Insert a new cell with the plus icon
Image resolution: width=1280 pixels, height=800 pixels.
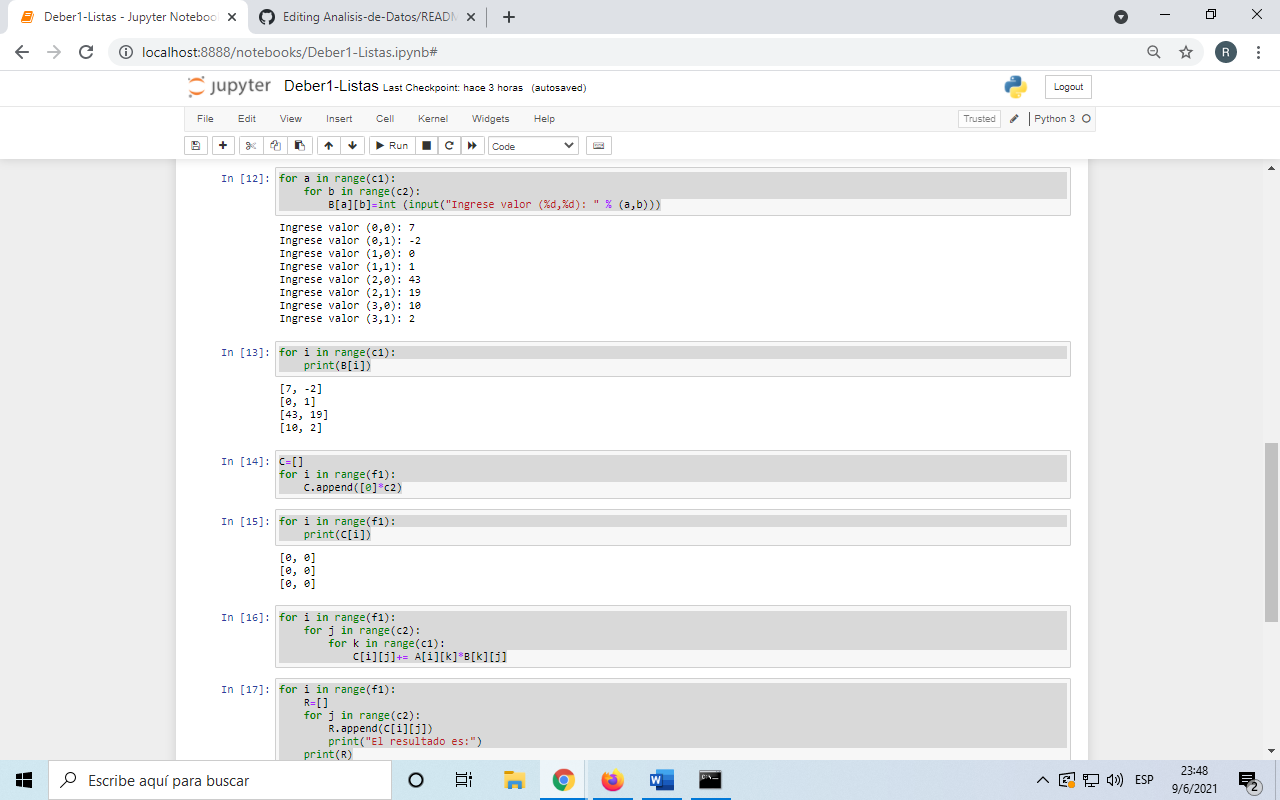pyautogui.click(x=222, y=145)
